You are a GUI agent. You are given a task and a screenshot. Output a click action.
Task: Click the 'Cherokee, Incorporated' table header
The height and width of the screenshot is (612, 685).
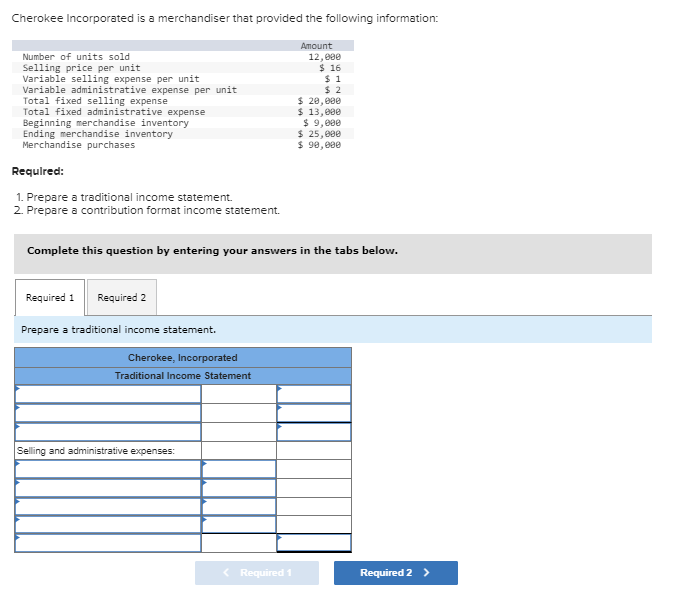pos(183,358)
